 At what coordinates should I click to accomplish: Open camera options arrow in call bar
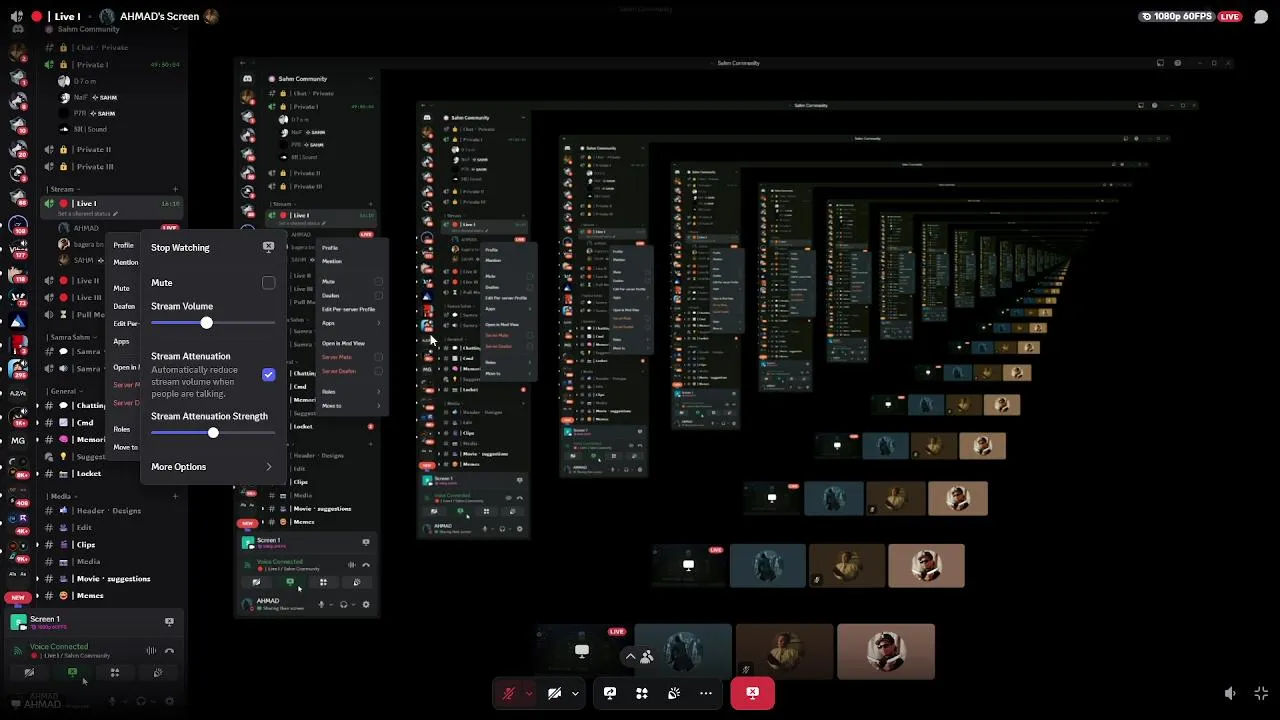click(574, 693)
